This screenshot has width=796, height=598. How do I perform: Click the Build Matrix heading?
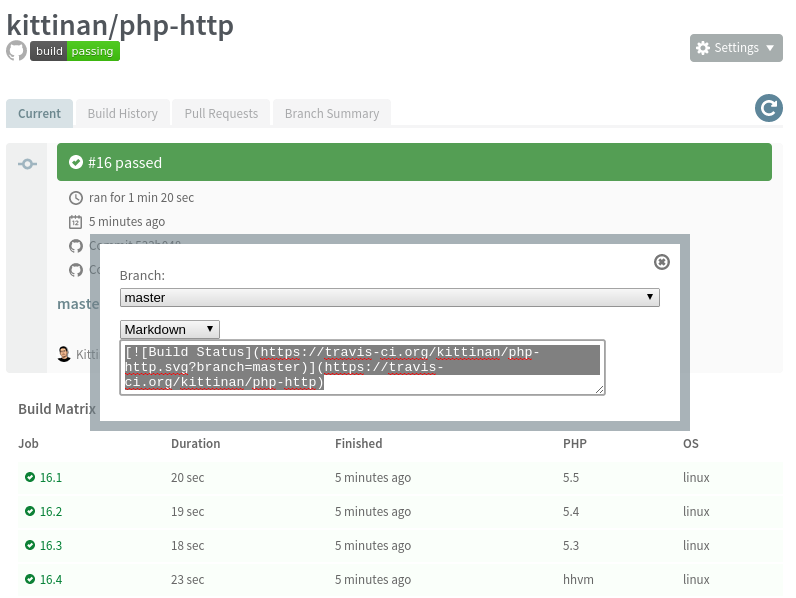point(57,409)
